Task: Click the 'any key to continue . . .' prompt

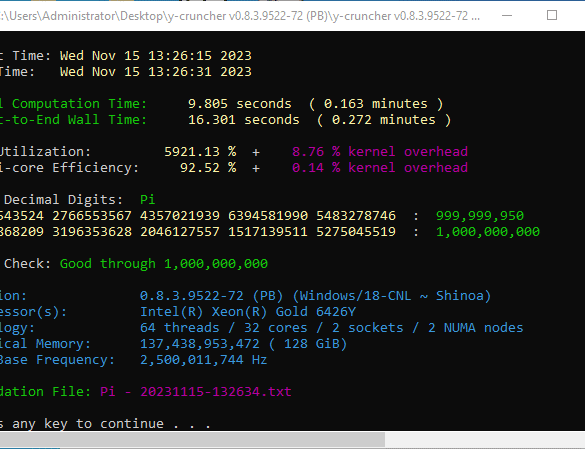Action: [x=112, y=424]
